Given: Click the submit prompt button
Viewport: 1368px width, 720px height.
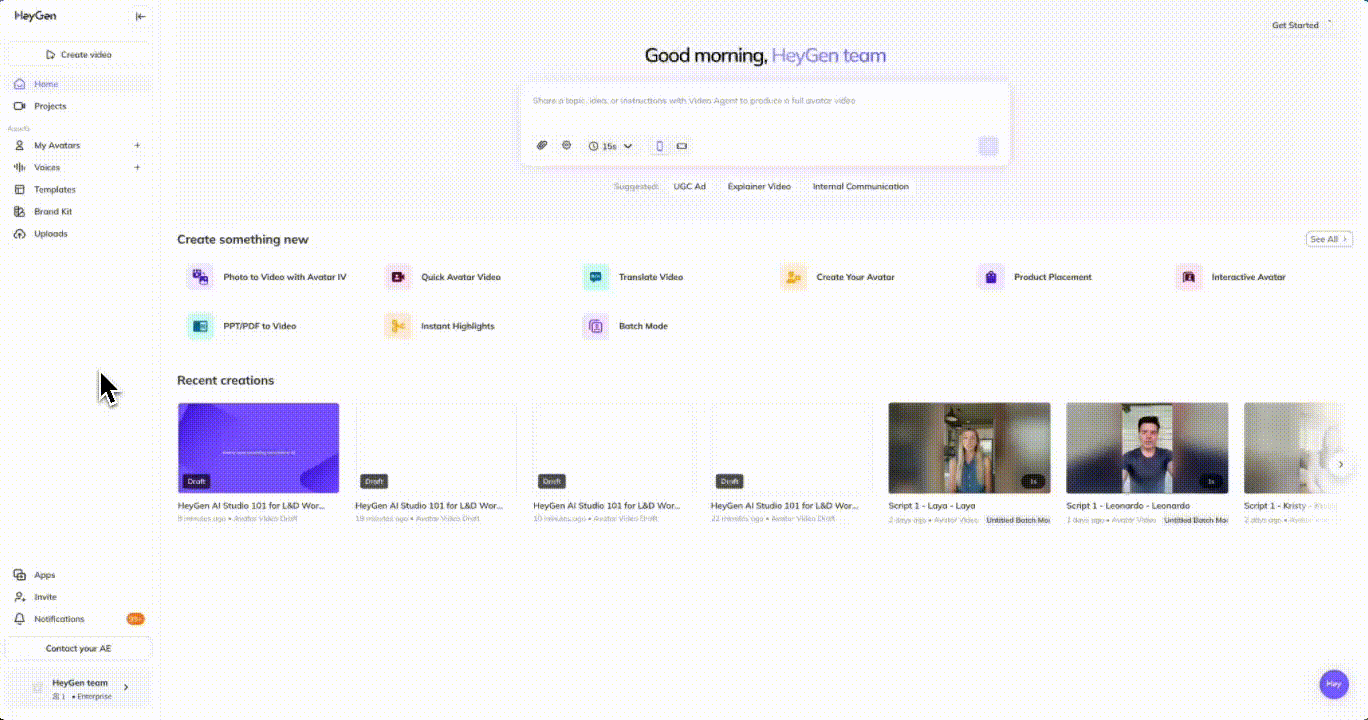Looking at the screenshot, I should (x=988, y=146).
